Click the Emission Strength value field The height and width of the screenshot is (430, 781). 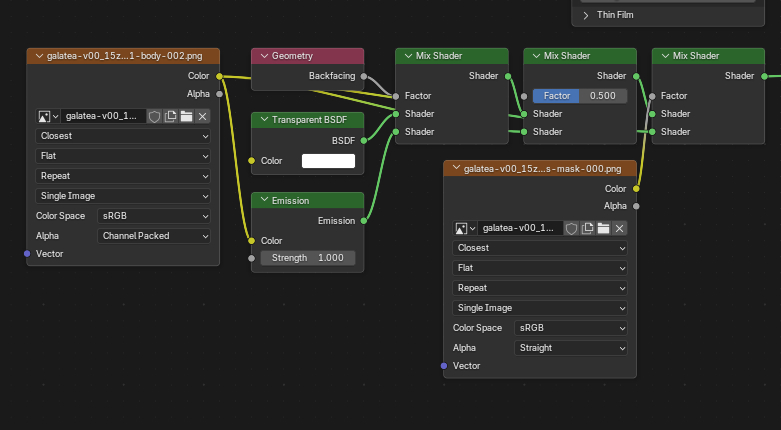click(307, 258)
